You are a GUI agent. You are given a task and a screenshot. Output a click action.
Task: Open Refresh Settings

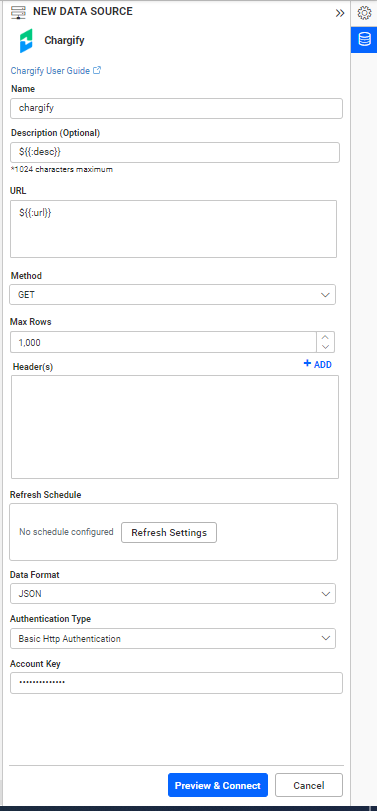tap(169, 533)
